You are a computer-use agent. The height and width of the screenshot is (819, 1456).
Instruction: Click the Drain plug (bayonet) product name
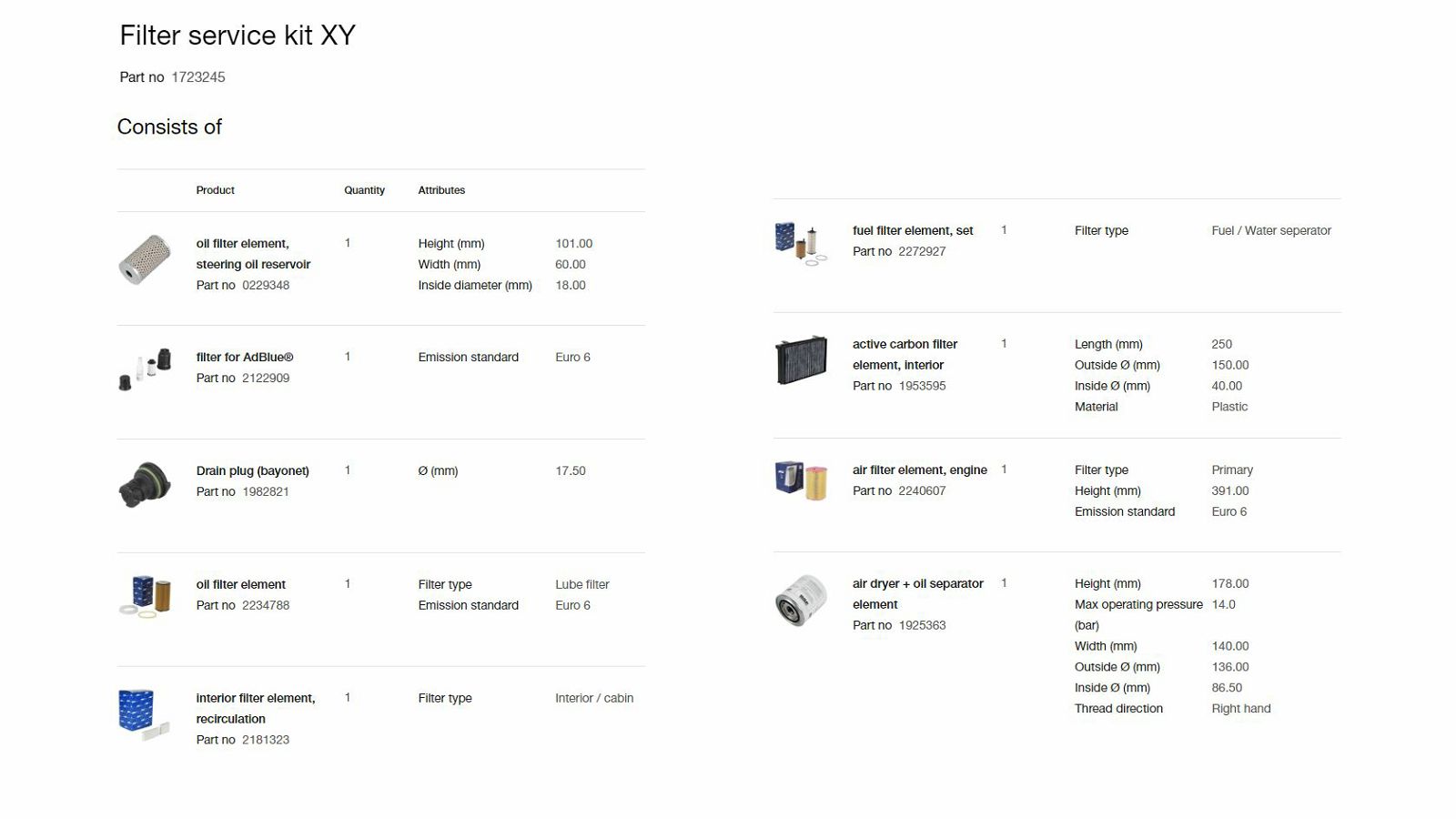tap(253, 470)
